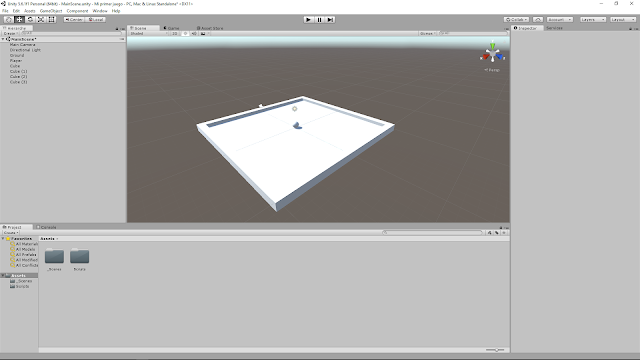Switch to the Console tab

(x=47, y=227)
